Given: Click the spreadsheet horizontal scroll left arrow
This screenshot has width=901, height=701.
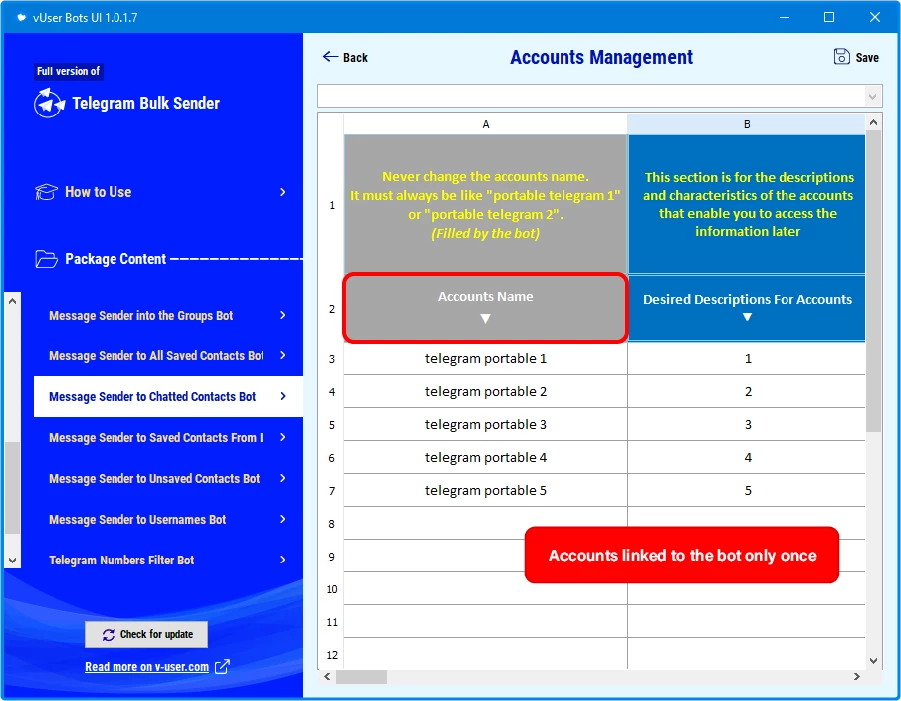Looking at the screenshot, I should [326, 676].
